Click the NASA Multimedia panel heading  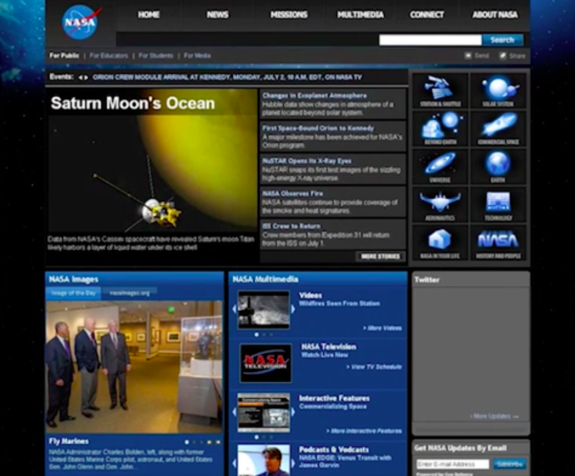[265, 279]
